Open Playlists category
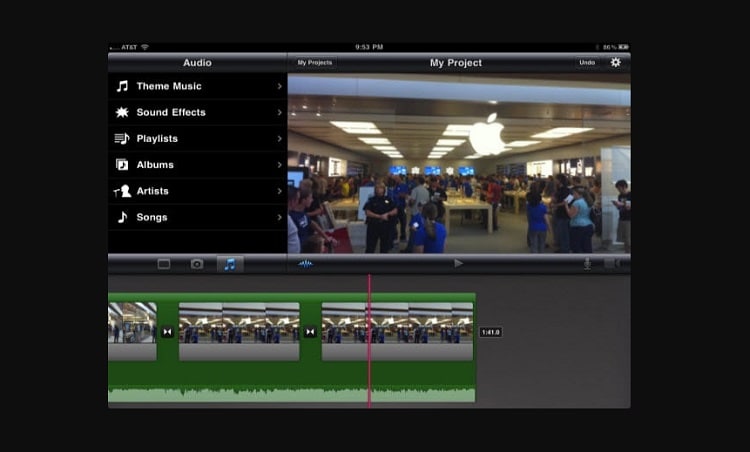750x452 pixels. pyautogui.click(x=198, y=139)
